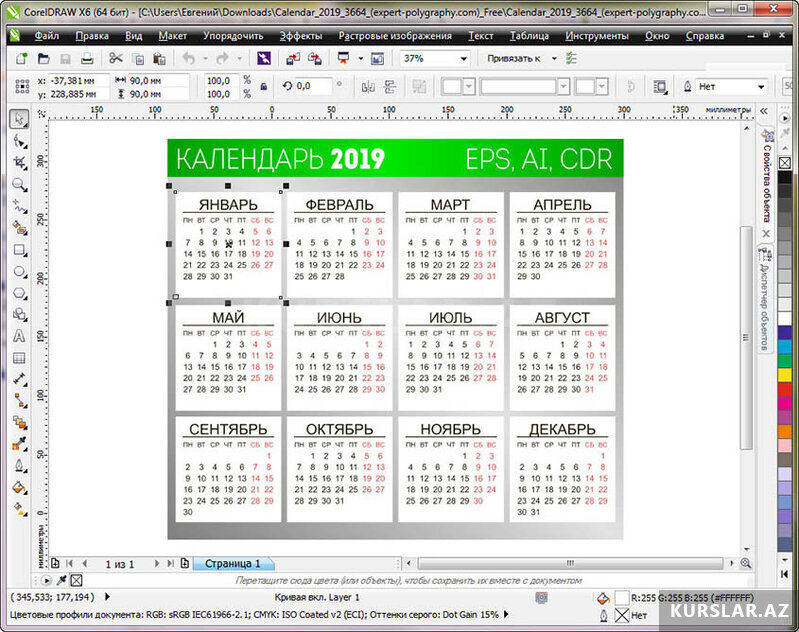Select the Parallel dimension tool

[19, 379]
